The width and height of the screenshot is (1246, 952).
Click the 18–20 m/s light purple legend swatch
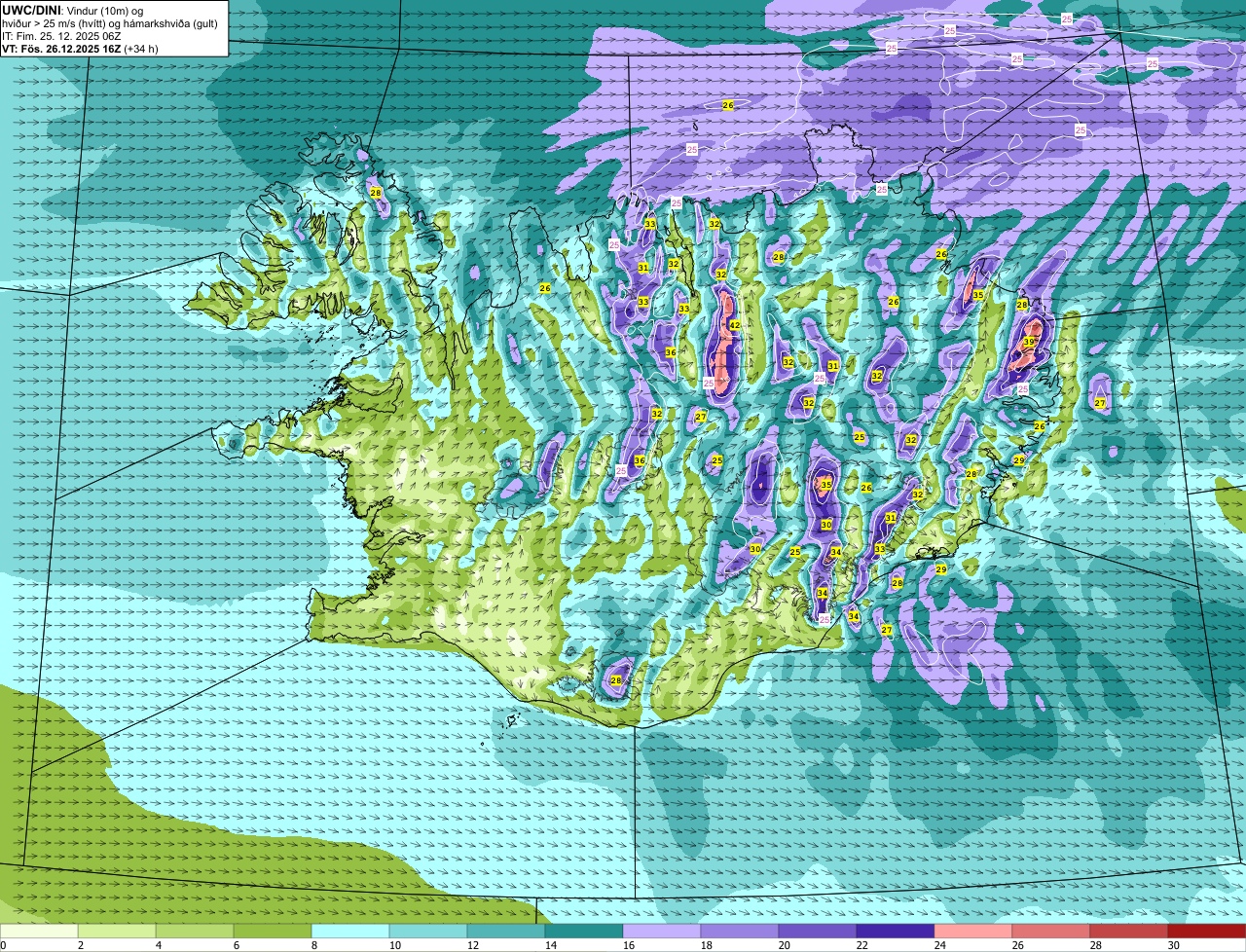click(740, 931)
